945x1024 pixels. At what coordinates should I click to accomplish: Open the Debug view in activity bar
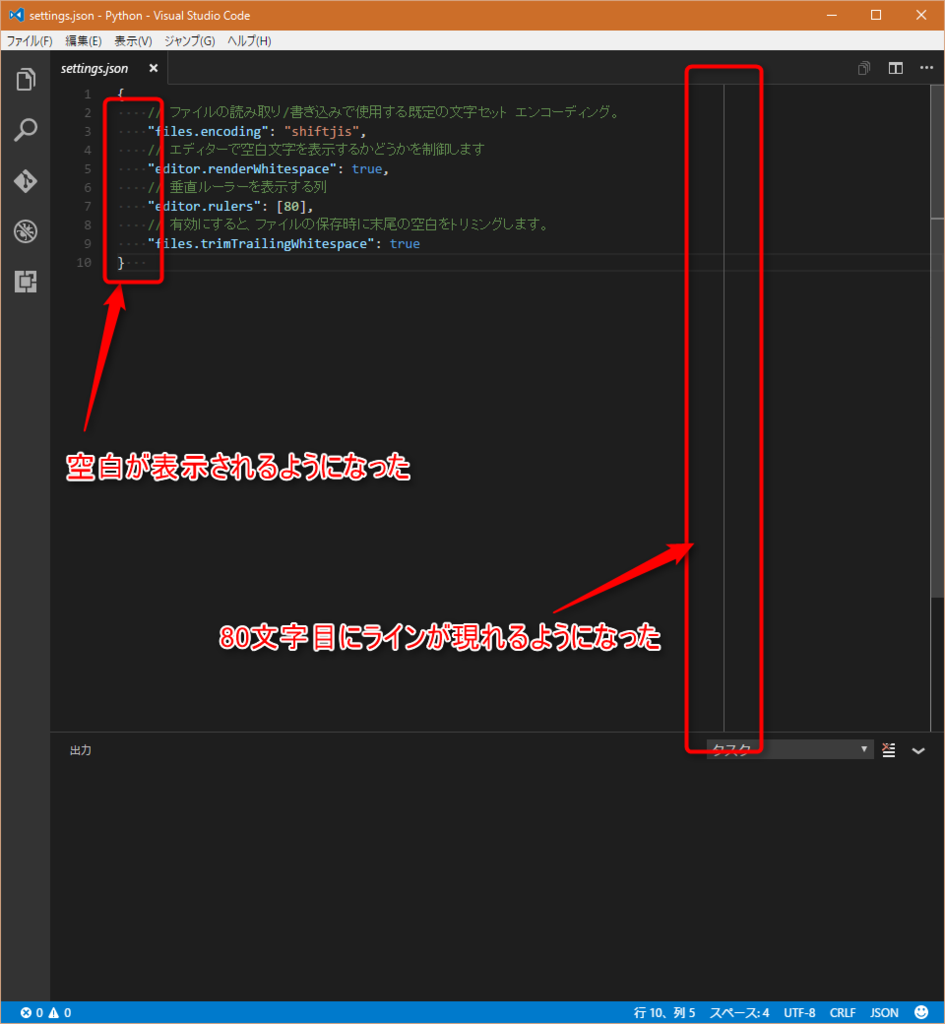25,231
